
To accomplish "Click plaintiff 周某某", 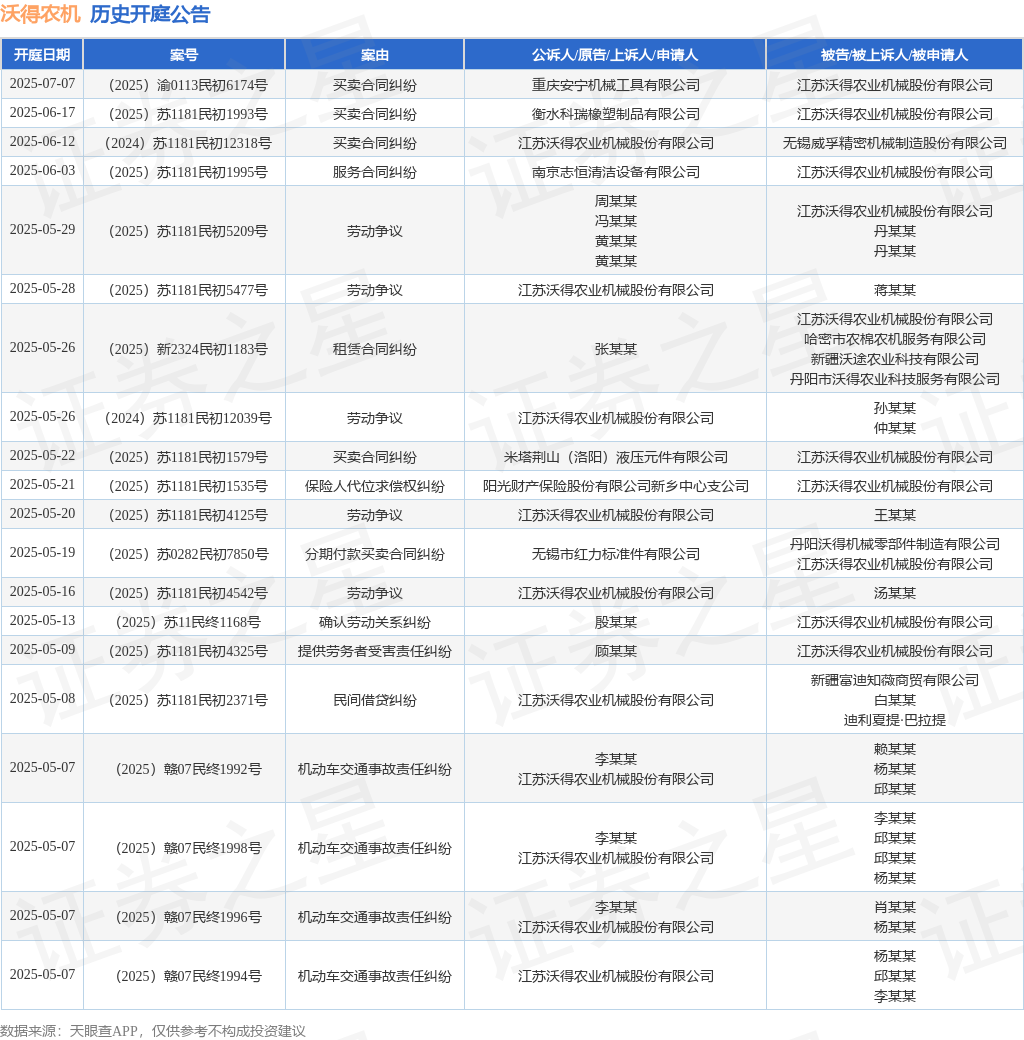I will point(615,201).
